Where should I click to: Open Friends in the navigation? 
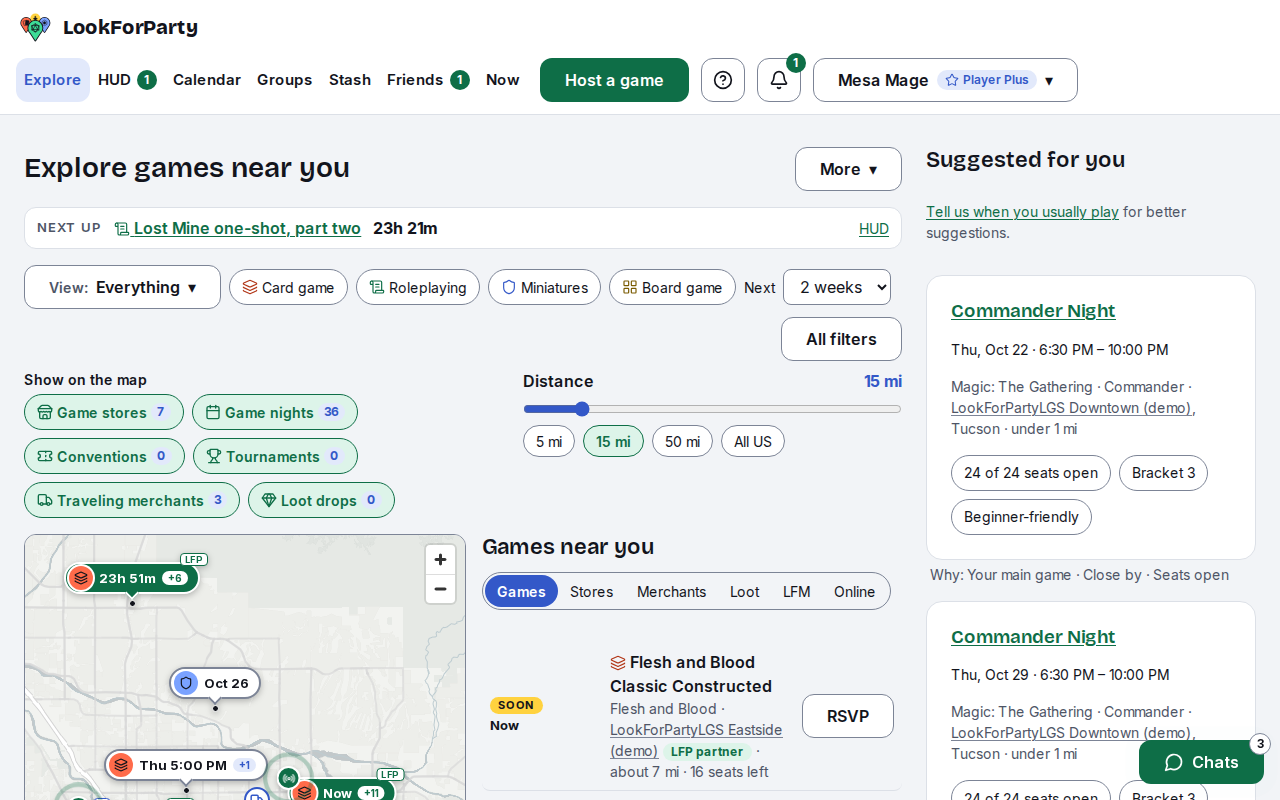tap(428, 80)
